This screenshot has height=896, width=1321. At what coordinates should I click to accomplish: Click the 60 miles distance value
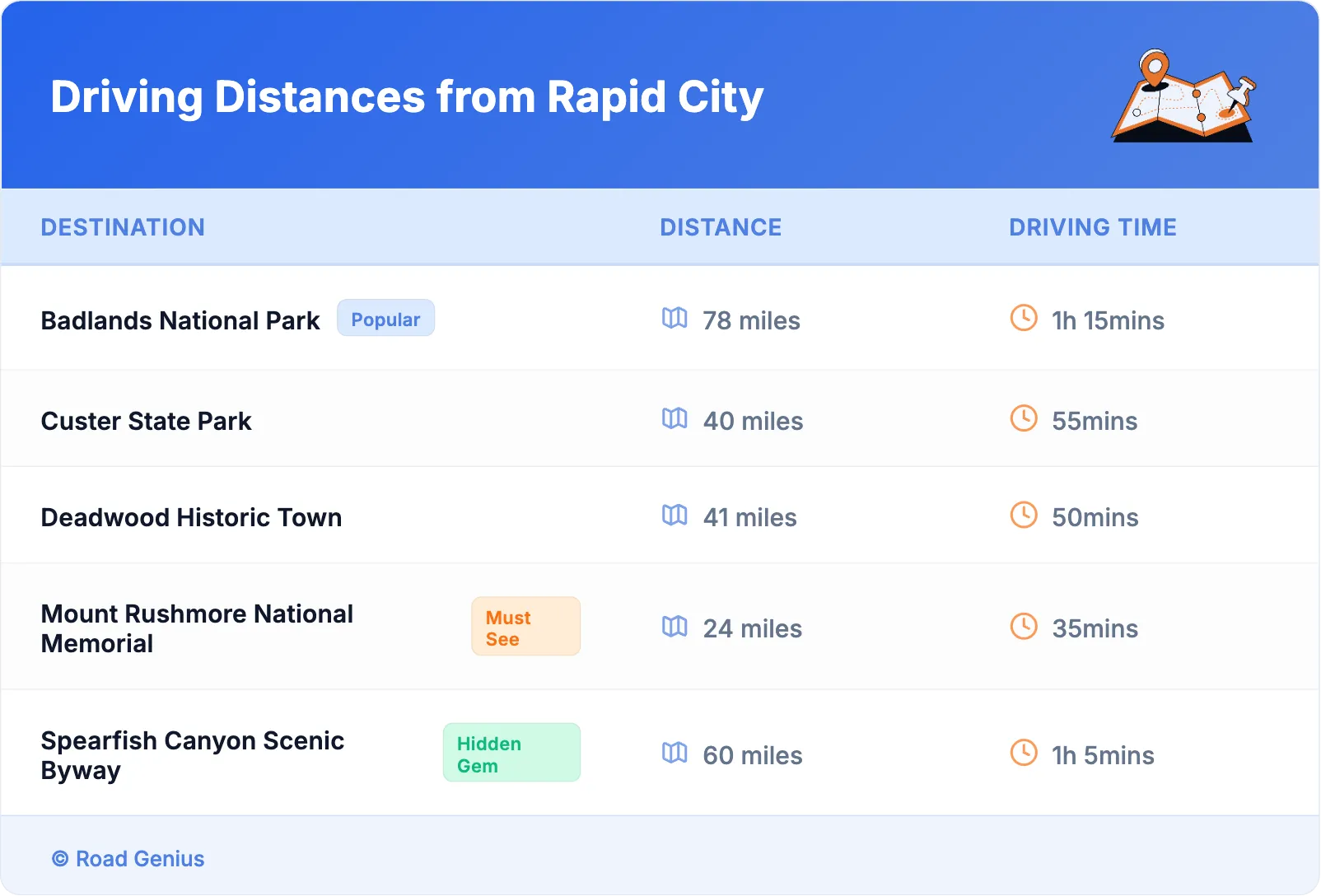tap(753, 755)
